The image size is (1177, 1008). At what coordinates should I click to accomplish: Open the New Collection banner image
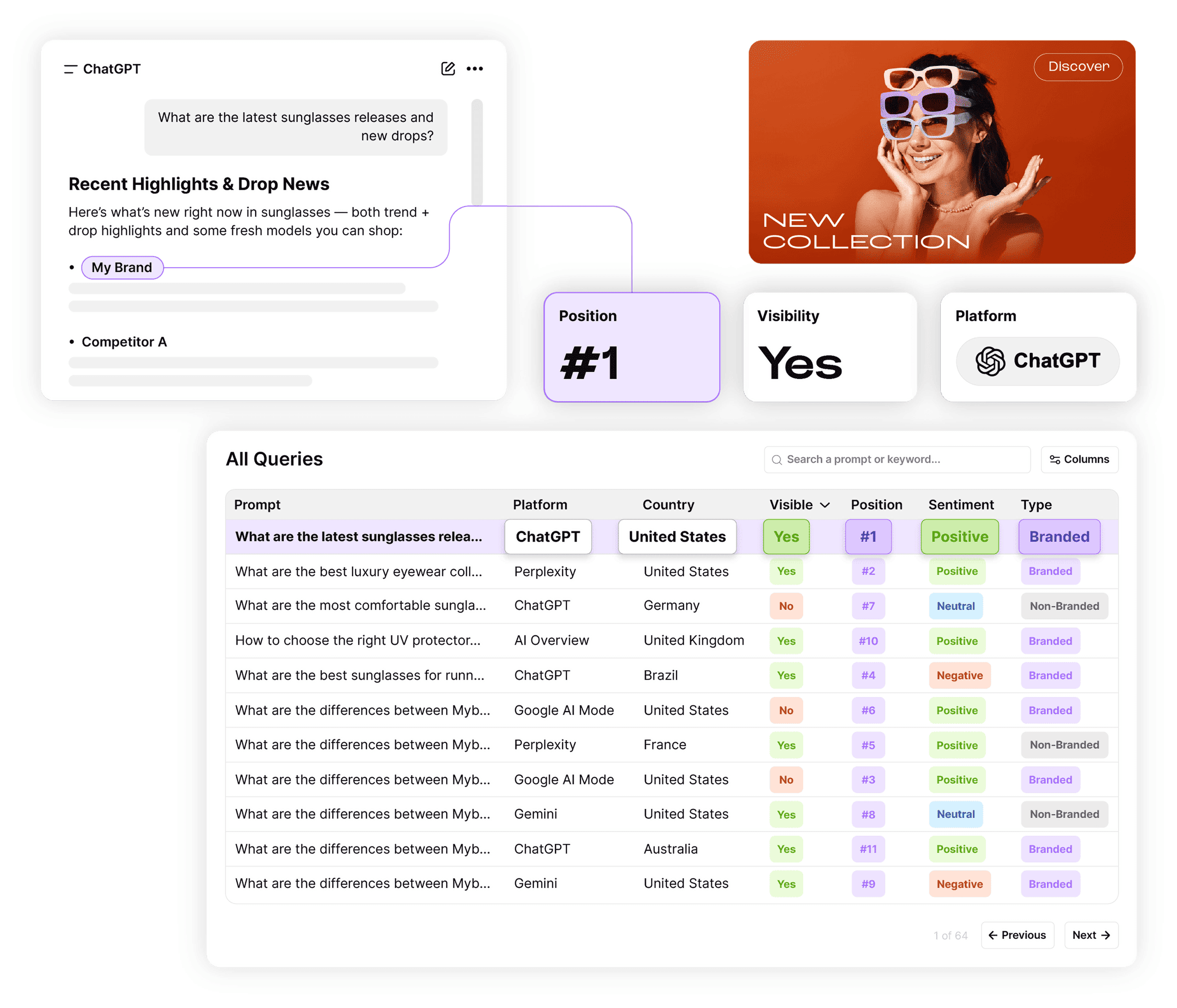click(x=941, y=152)
